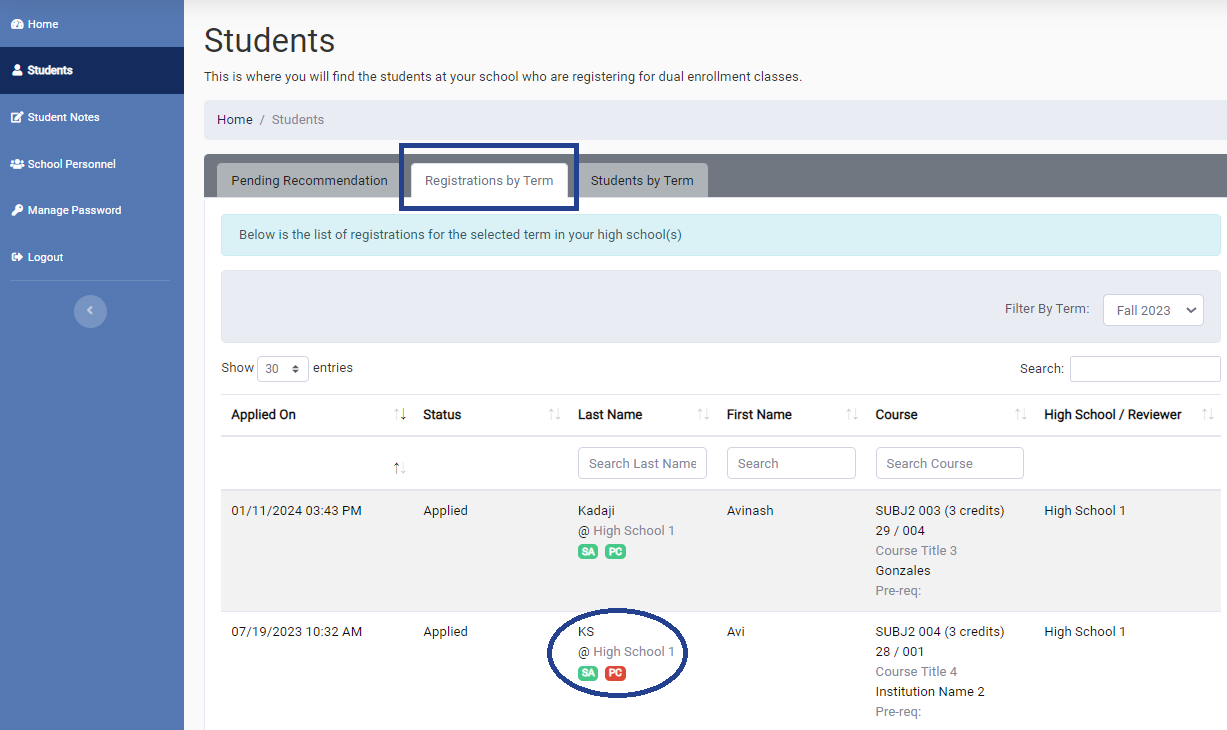Click the first name Avi

click(736, 632)
